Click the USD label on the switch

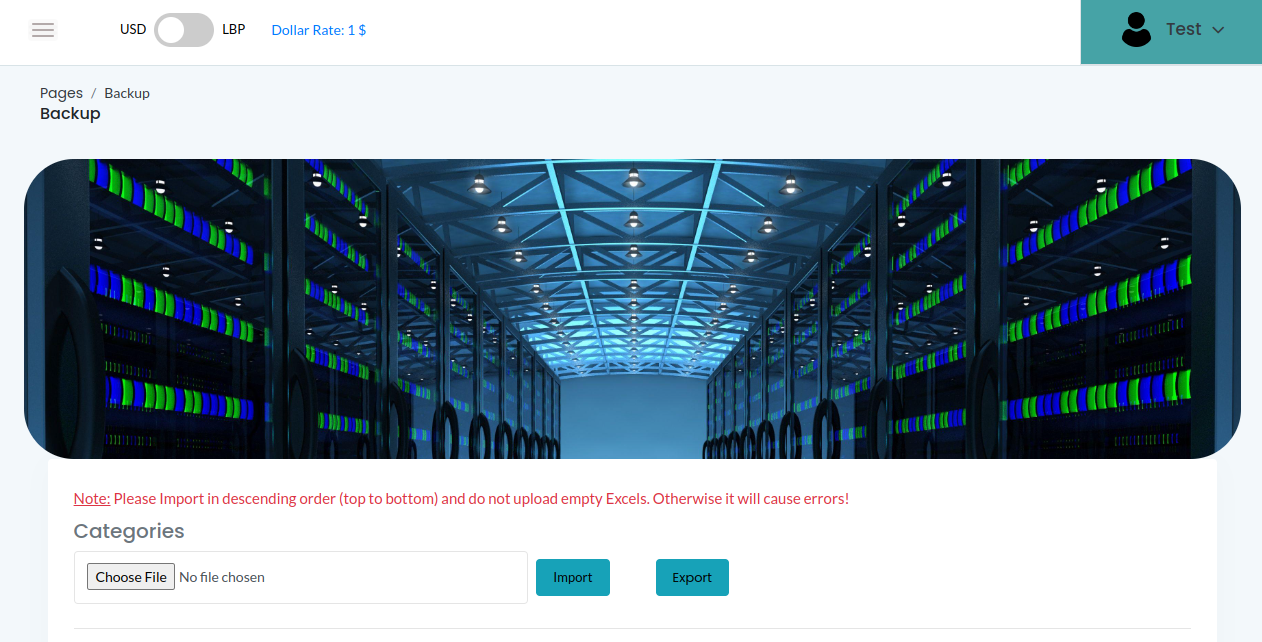pos(132,29)
